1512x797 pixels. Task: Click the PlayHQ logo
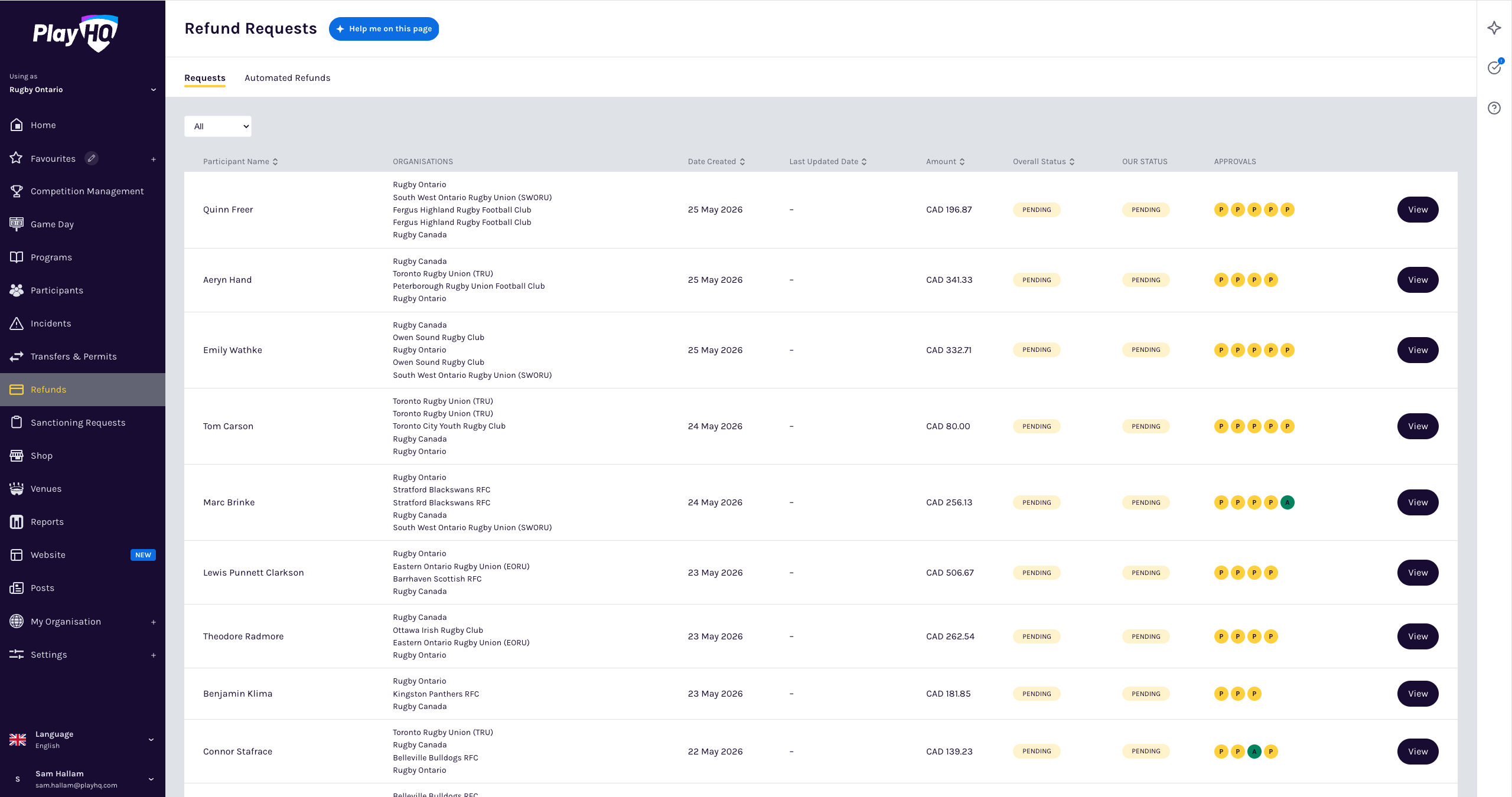point(76,33)
